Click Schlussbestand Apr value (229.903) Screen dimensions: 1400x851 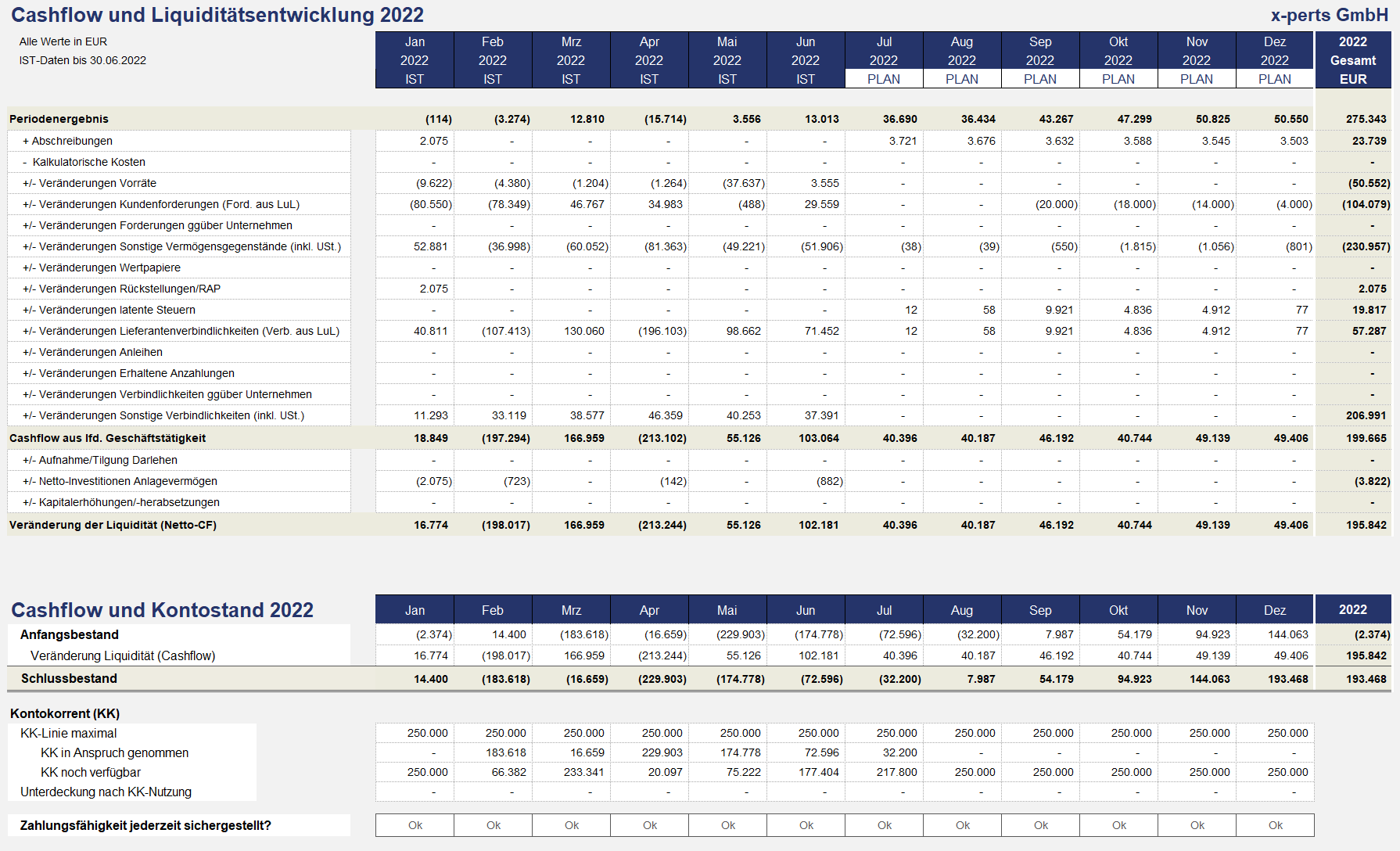[x=662, y=679]
